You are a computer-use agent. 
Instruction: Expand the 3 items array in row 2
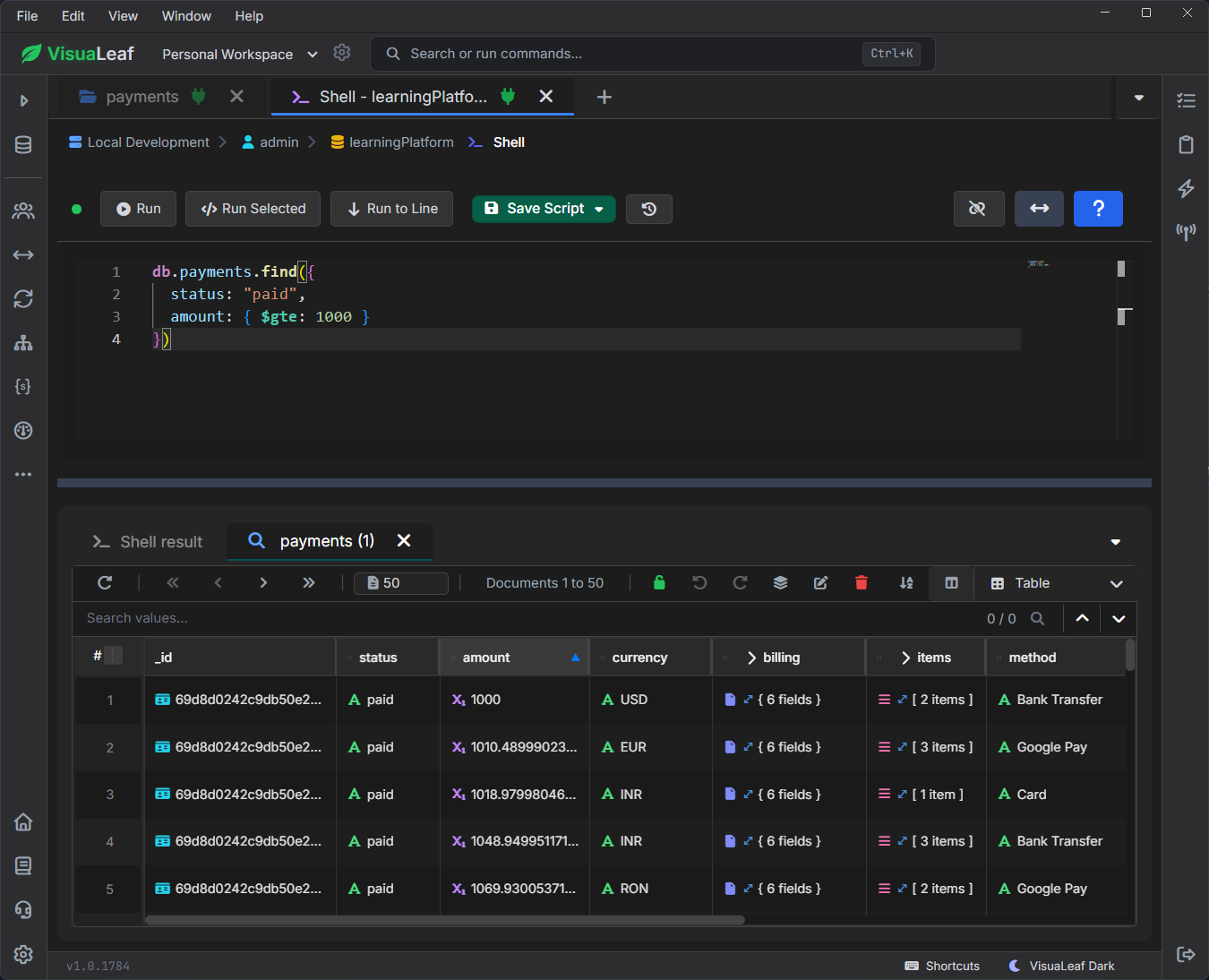(902, 747)
